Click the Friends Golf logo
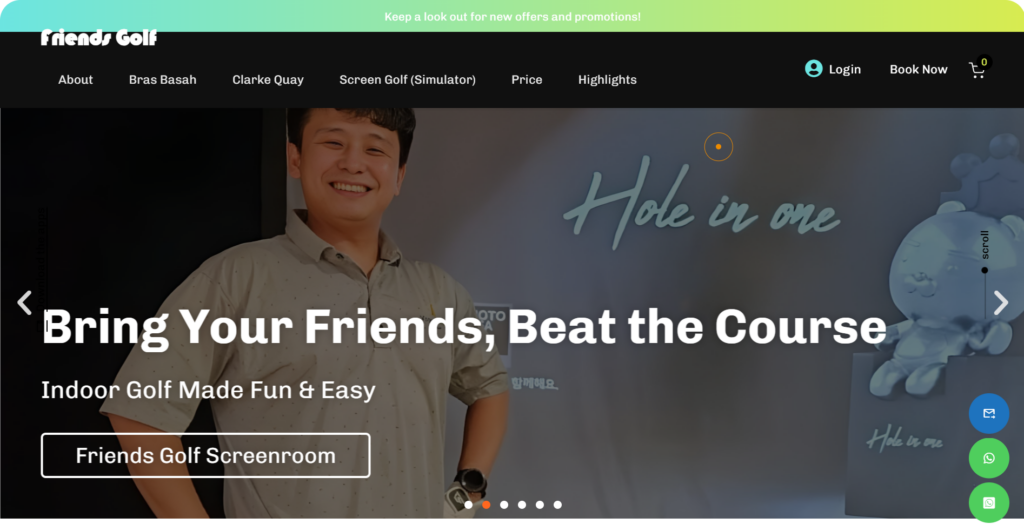This screenshot has height=531, width=1024. pyautogui.click(x=99, y=37)
